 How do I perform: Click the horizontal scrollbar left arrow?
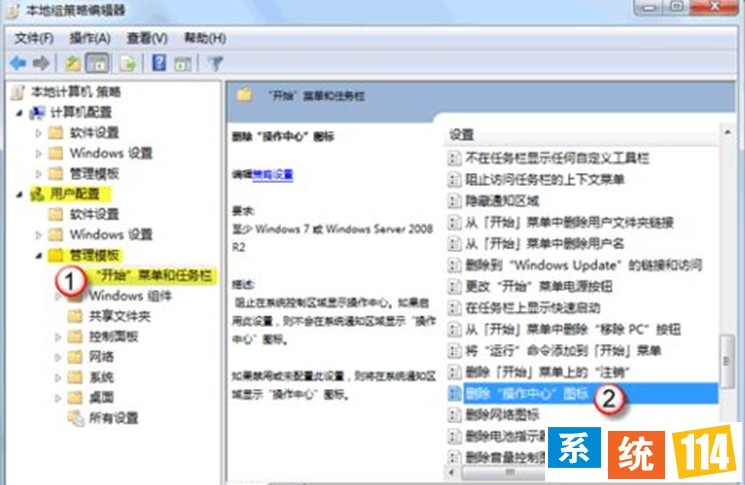[x=452, y=472]
